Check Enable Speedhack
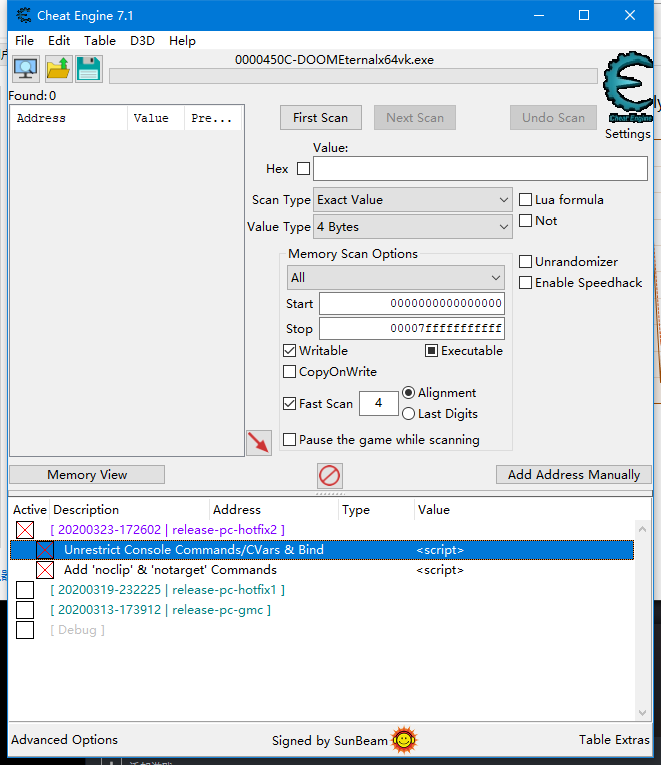Image resolution: width=661 pixels, height=765 pixels. (525, 282)
